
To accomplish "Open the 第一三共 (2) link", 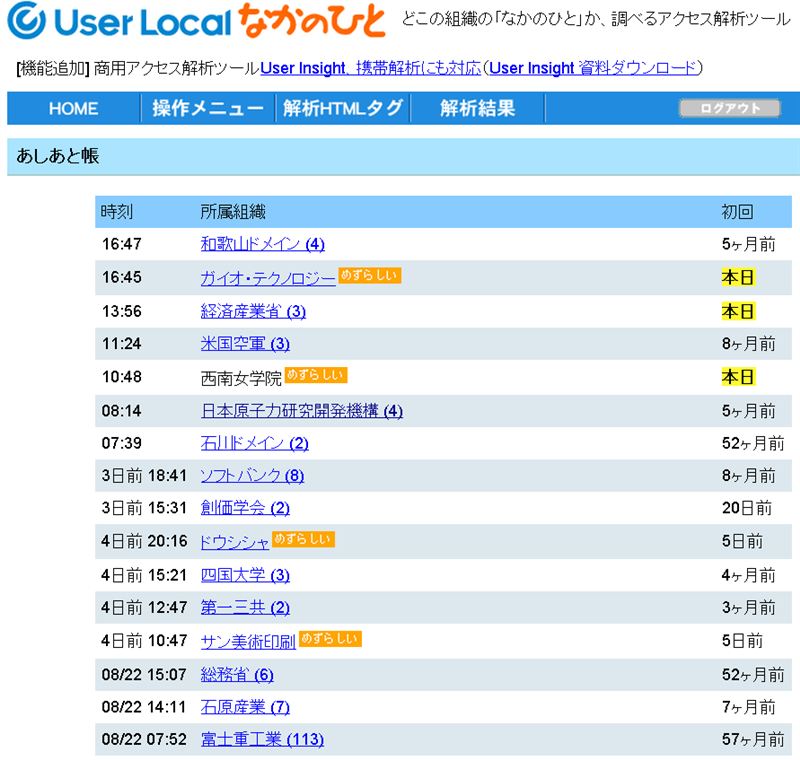I will click(245, 607).
